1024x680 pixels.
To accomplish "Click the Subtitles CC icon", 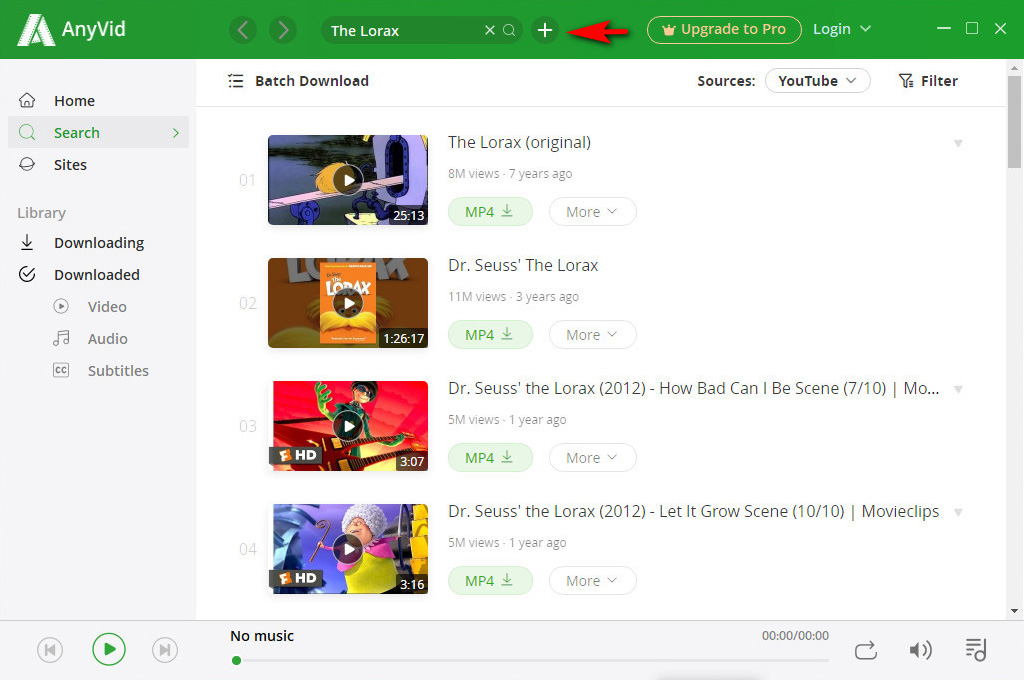I will click(x=61, y=370).
